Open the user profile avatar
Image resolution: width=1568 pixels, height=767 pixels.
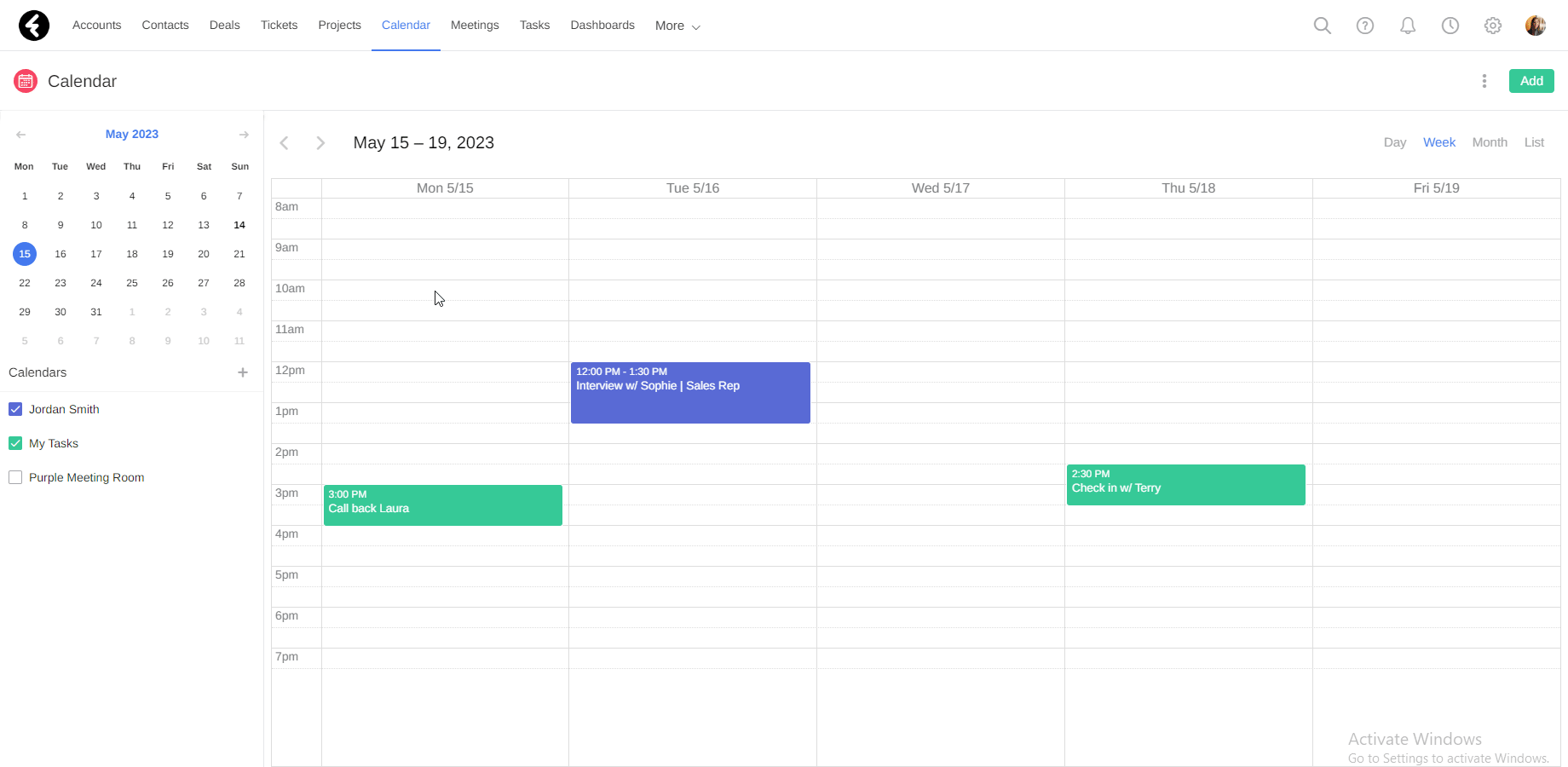(1536, 26)
